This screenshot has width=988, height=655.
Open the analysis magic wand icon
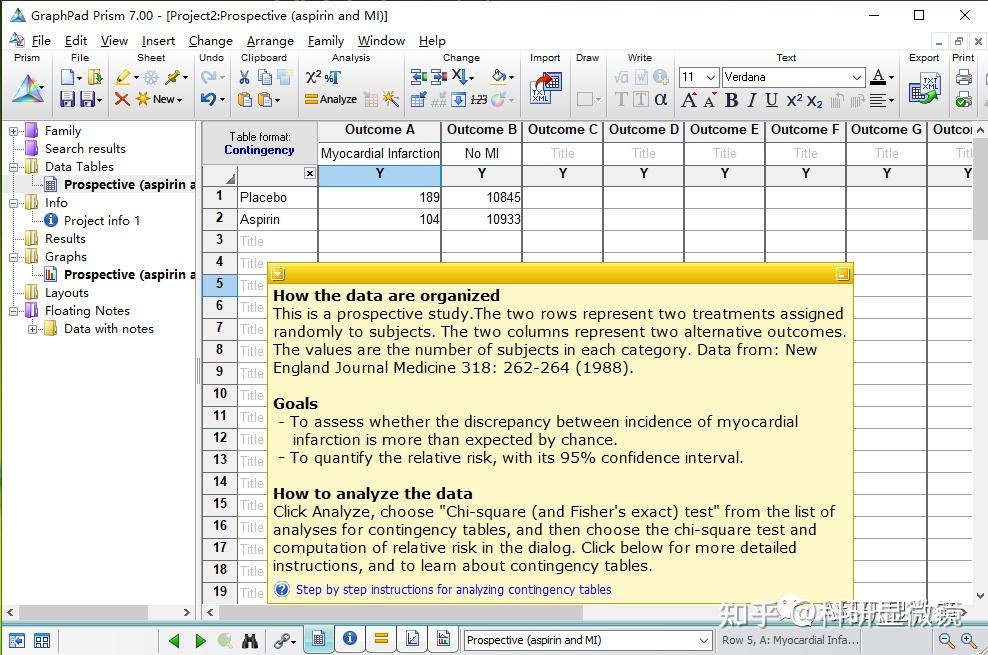[x=391, y=99]
